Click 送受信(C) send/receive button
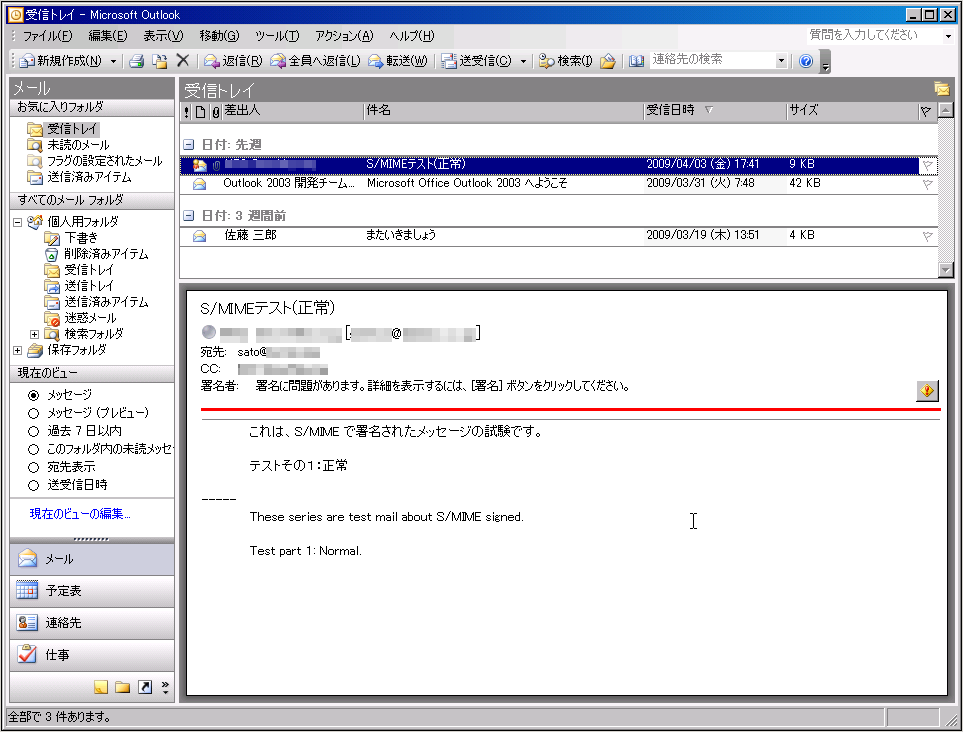 pos(477,61)
